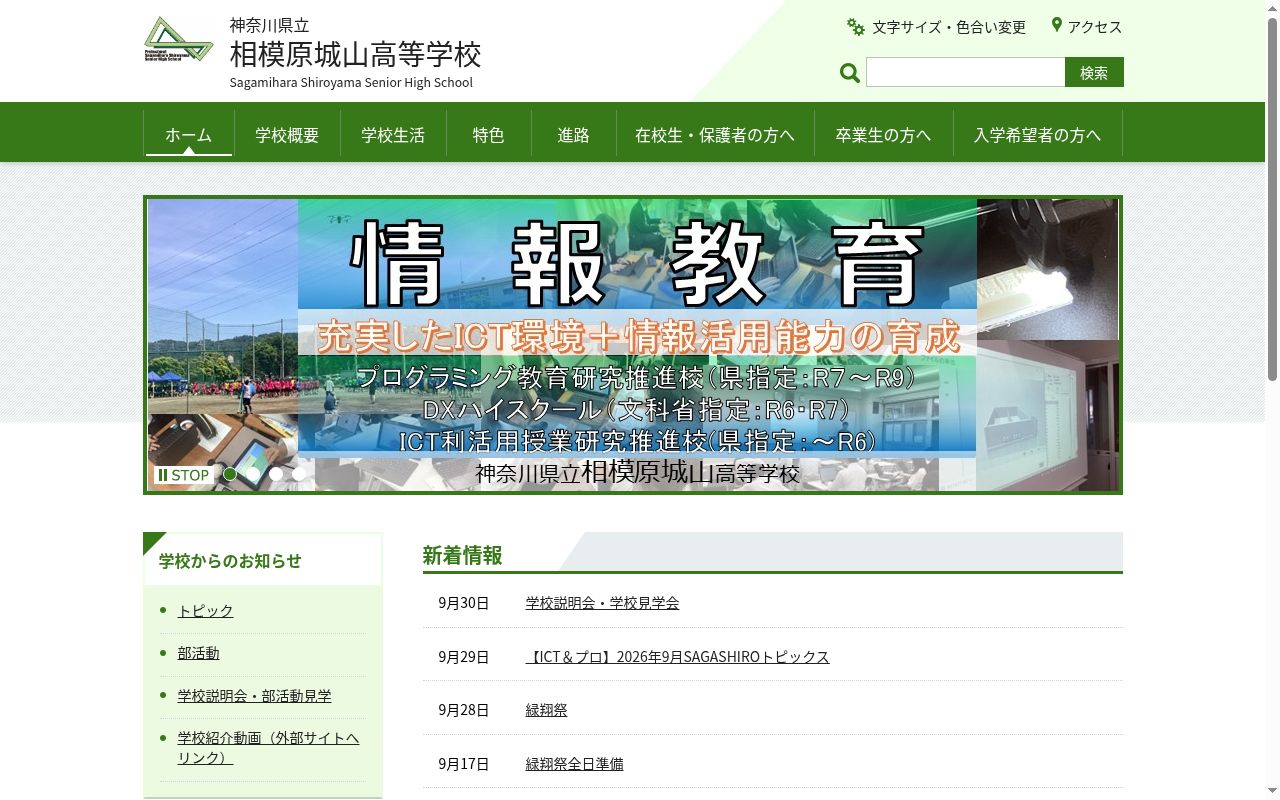This screenshot has height=800, width=1280.
Task: Open the 緑翔祭 news item dated 9月28日
Action: (x=546, y=710)
